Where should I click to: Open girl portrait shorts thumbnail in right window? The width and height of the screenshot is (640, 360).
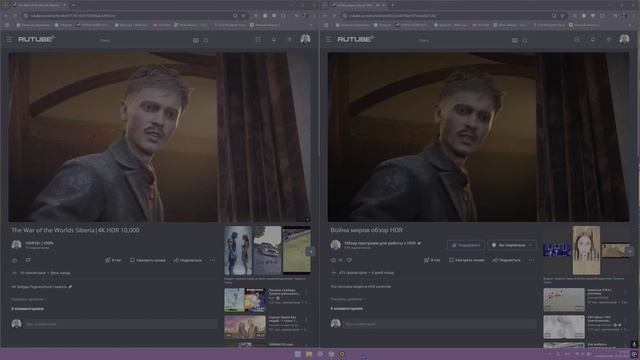point(587,250)
